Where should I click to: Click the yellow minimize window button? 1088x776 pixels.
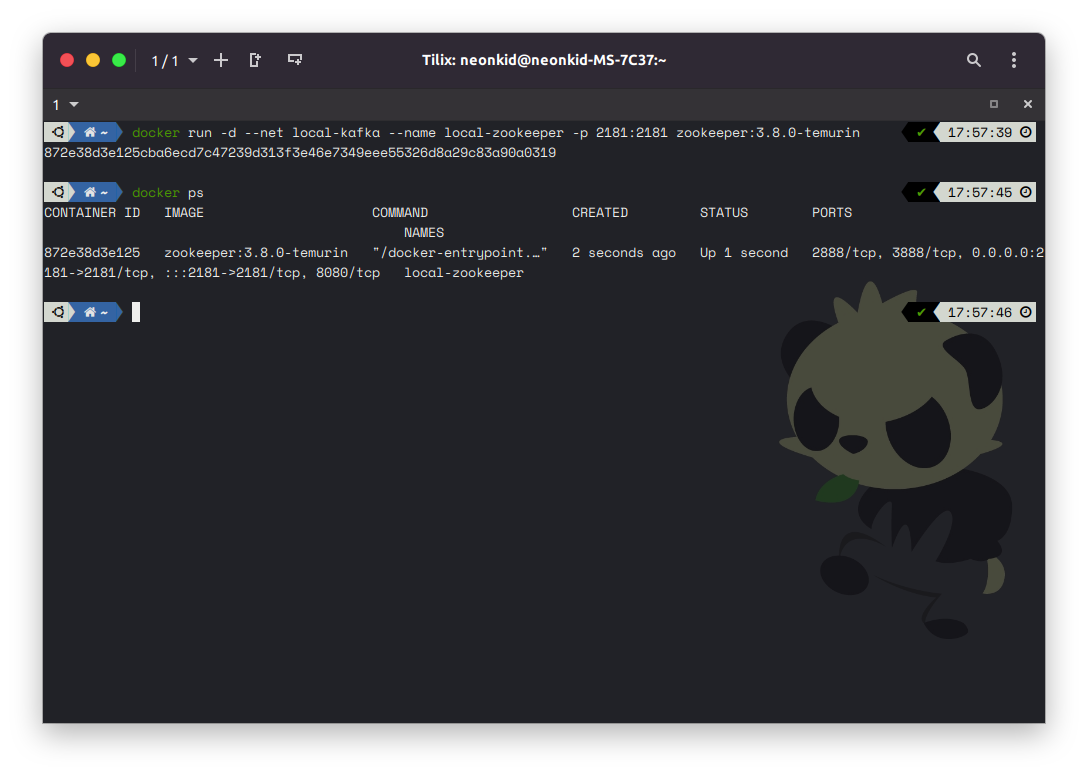click(93, 60)
